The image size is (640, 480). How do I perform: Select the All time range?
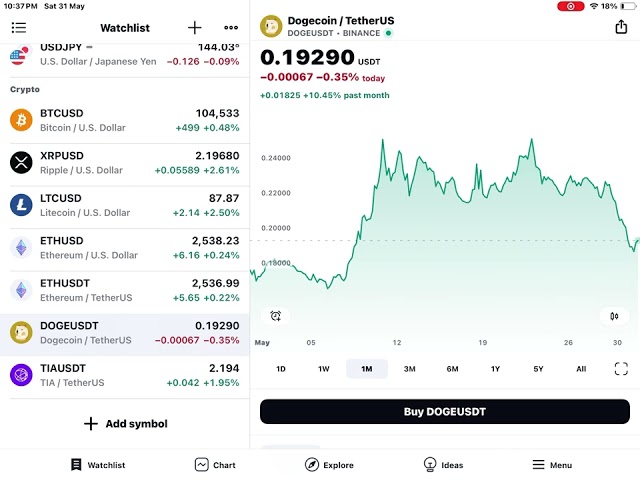[581, 369]
